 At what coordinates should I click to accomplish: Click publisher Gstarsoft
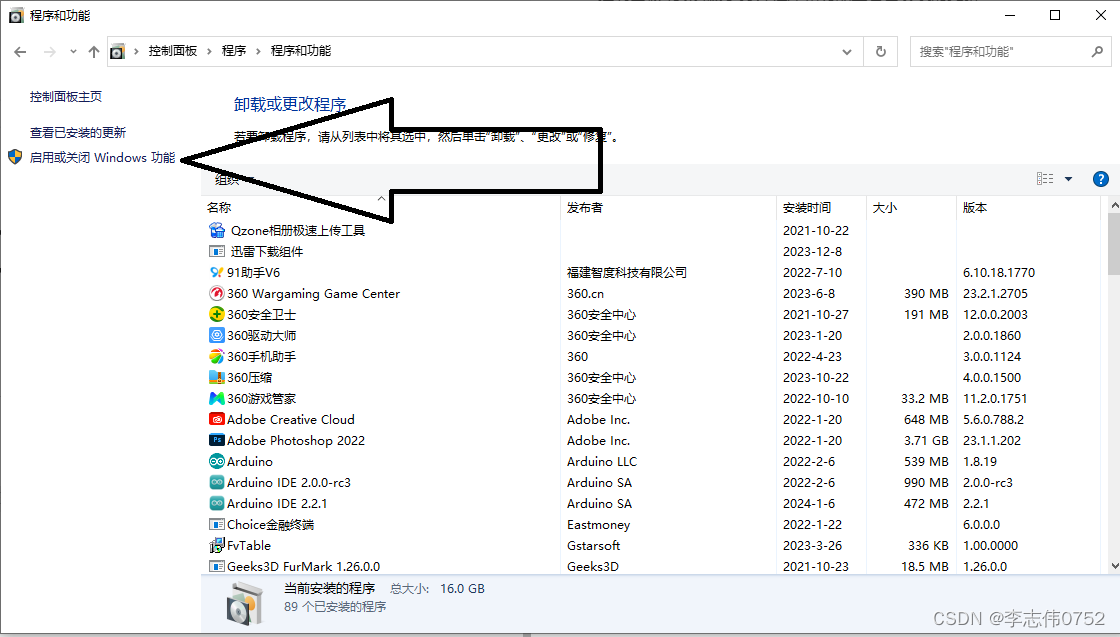pyautogui.click(x=594, y=546)
